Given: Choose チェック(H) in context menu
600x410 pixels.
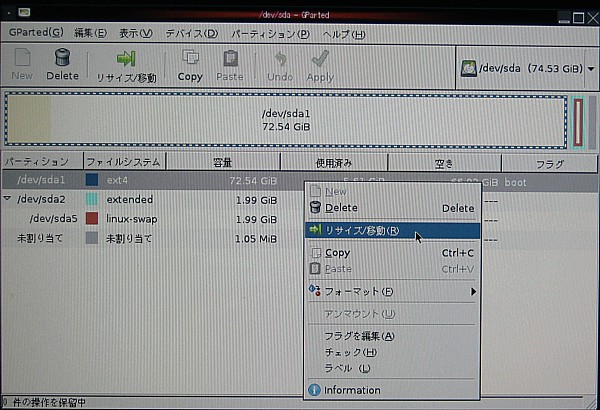Looking at the screenshot, I should point(392,352).
